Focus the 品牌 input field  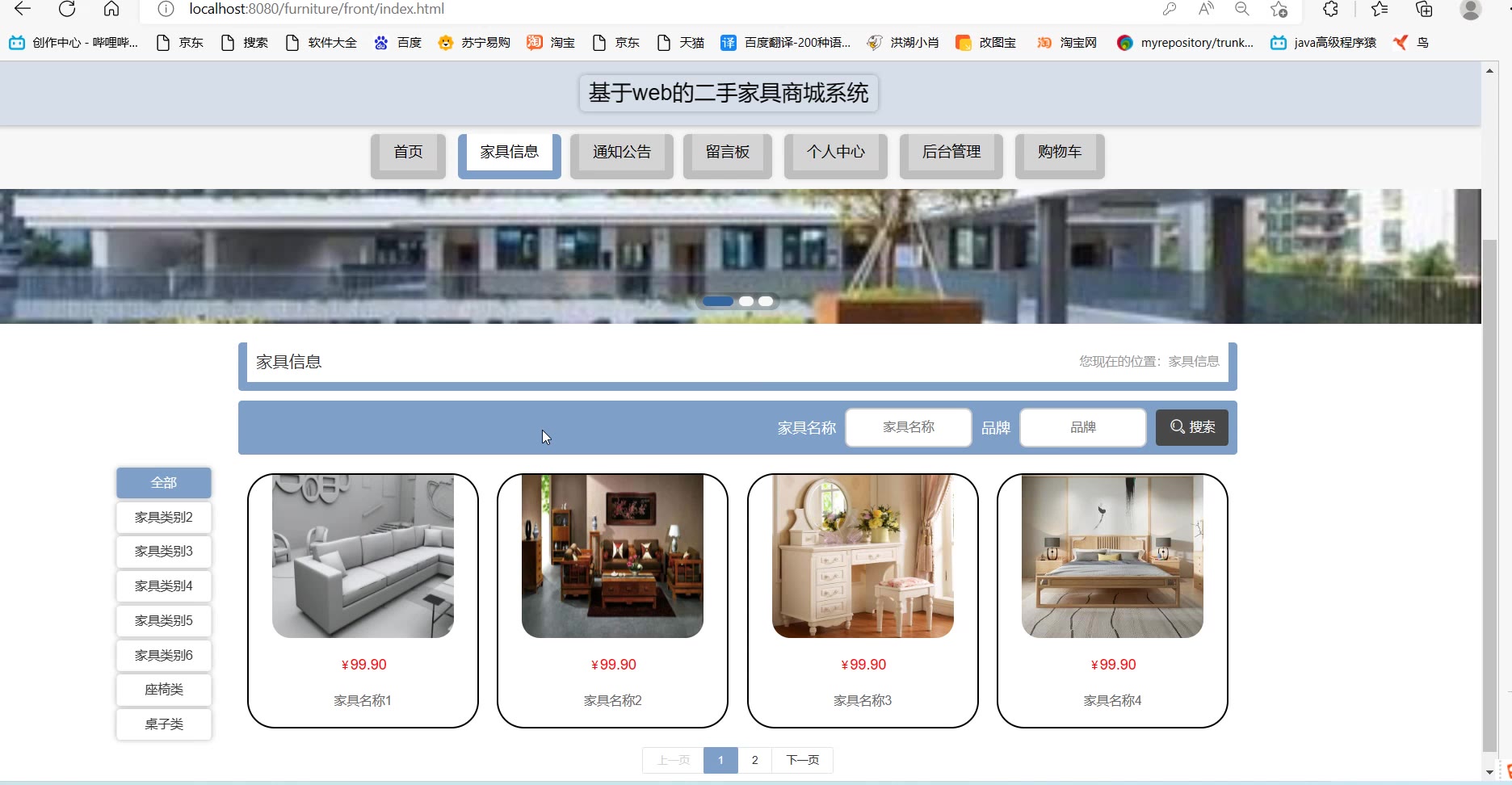click(1082, 427)
